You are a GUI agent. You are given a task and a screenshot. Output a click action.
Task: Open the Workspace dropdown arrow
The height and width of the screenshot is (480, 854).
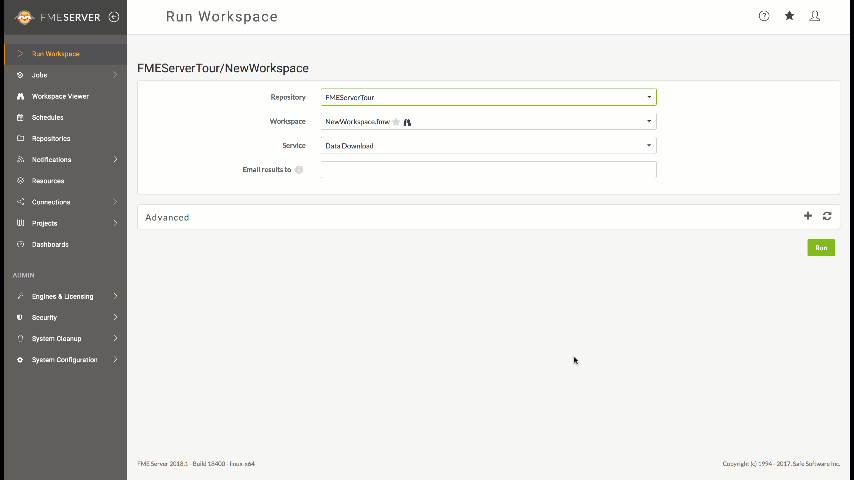click(x=649, y=121)
